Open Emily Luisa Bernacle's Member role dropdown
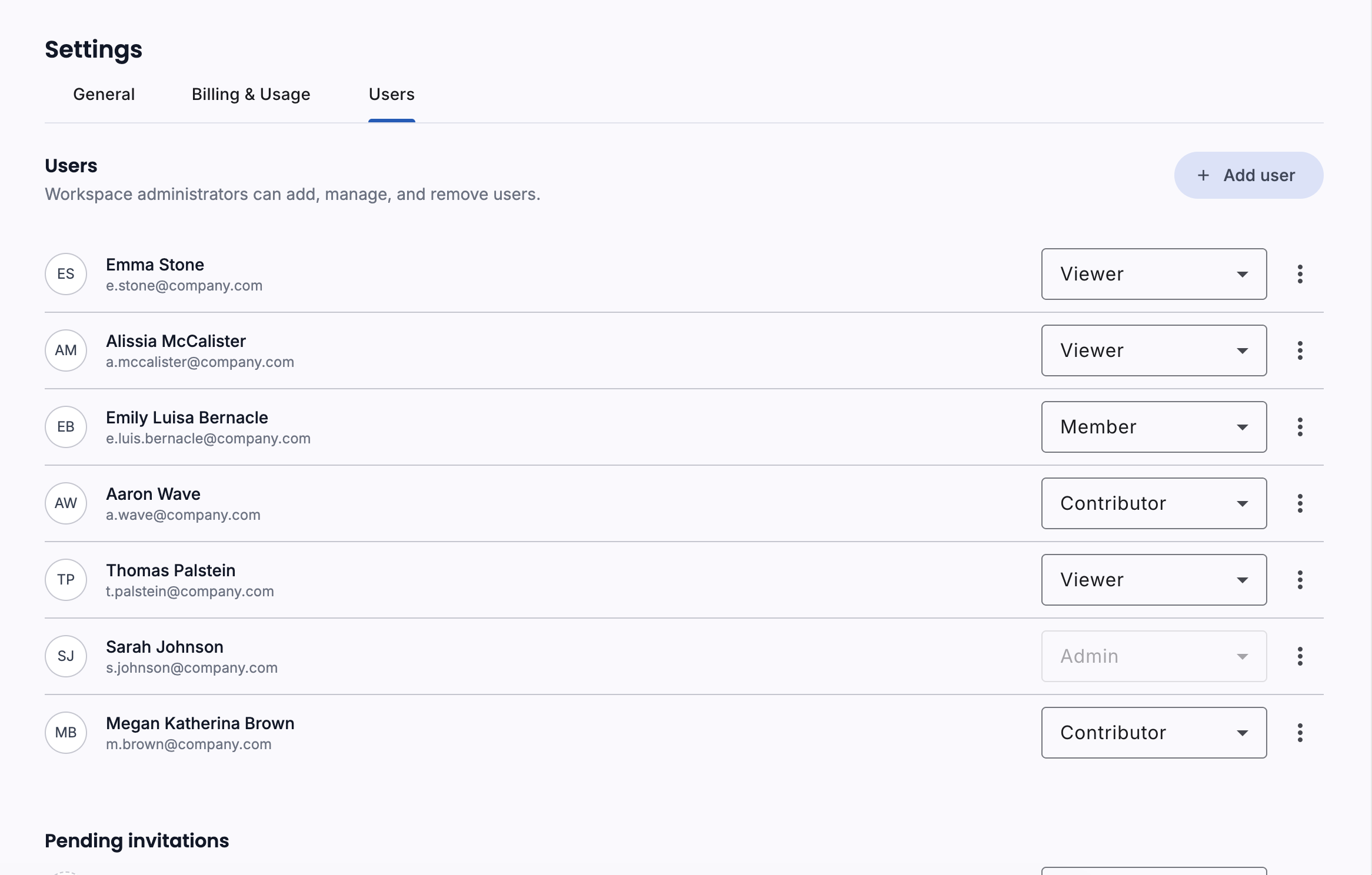Viewport: 1372px width, 875px height. click(1153, 427)
